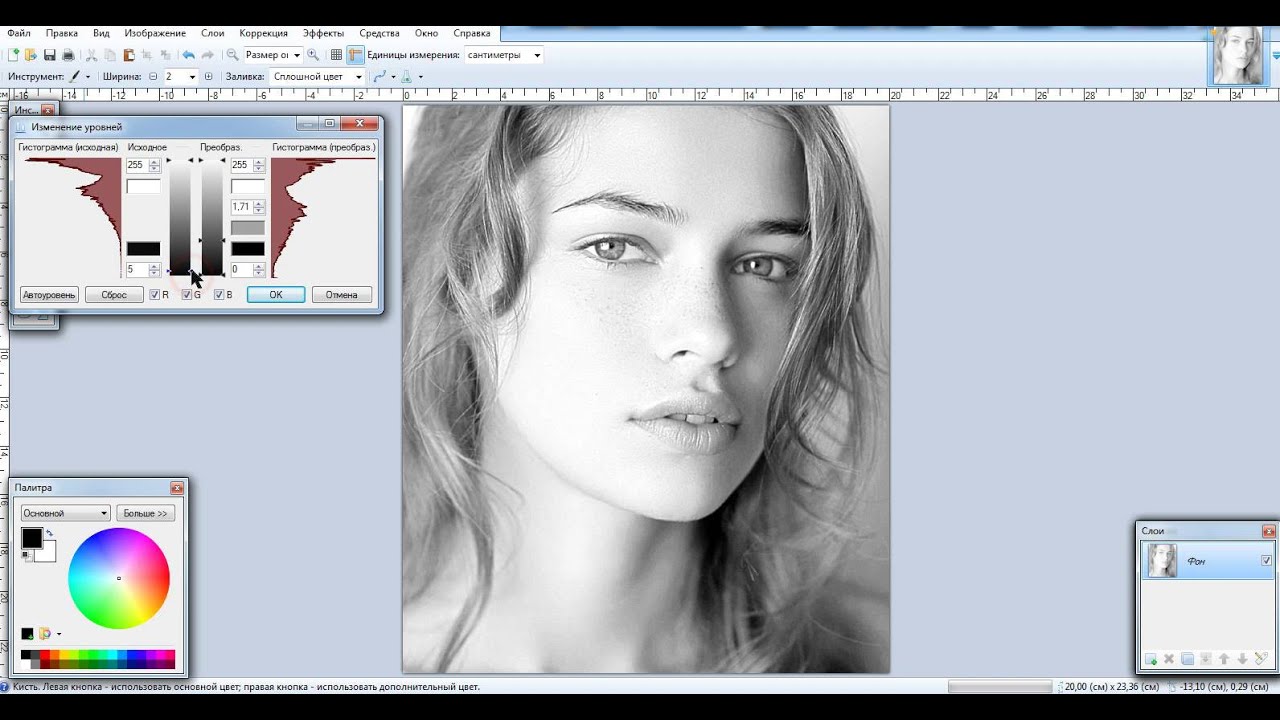Open layer properties icon in Слои panel
1280x720 pixels.
tap(1261, 659)
